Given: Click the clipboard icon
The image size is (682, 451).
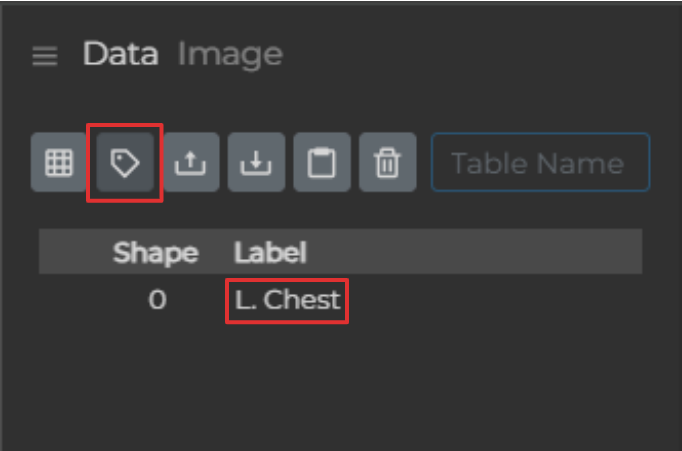Looking at the screenshot, I should coord(321,163).
